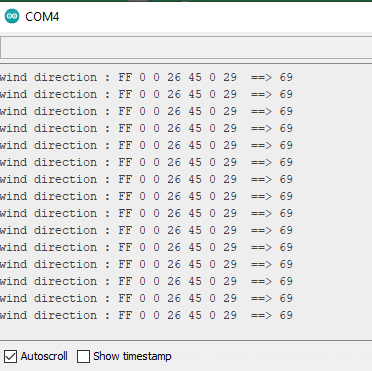
Task: Click the ==> arrow in the top output row
Action: click(261, 77)
